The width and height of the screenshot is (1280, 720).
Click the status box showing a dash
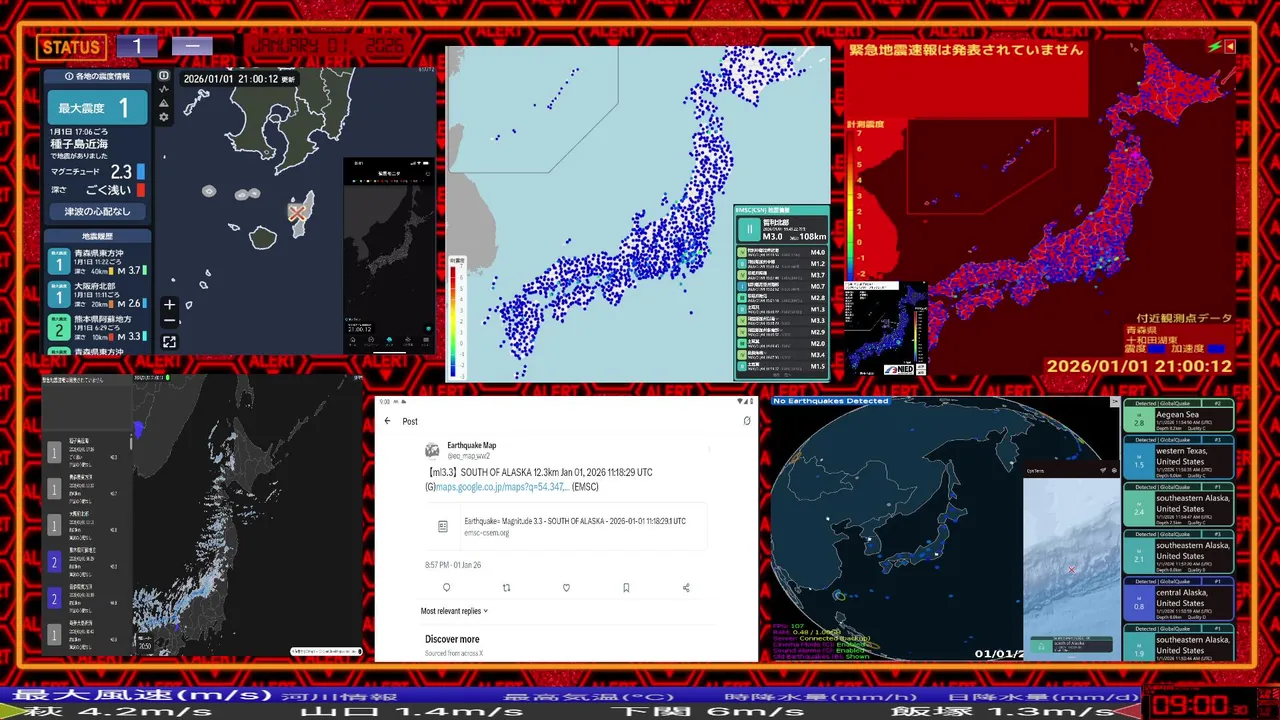tap(192, 46)
